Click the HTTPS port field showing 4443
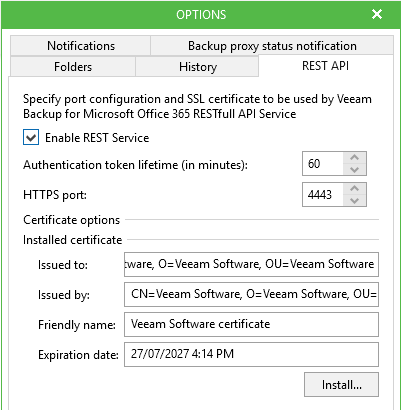Image resolution: width=401 pixels, height=410 pixels. (x=323, y=194)
